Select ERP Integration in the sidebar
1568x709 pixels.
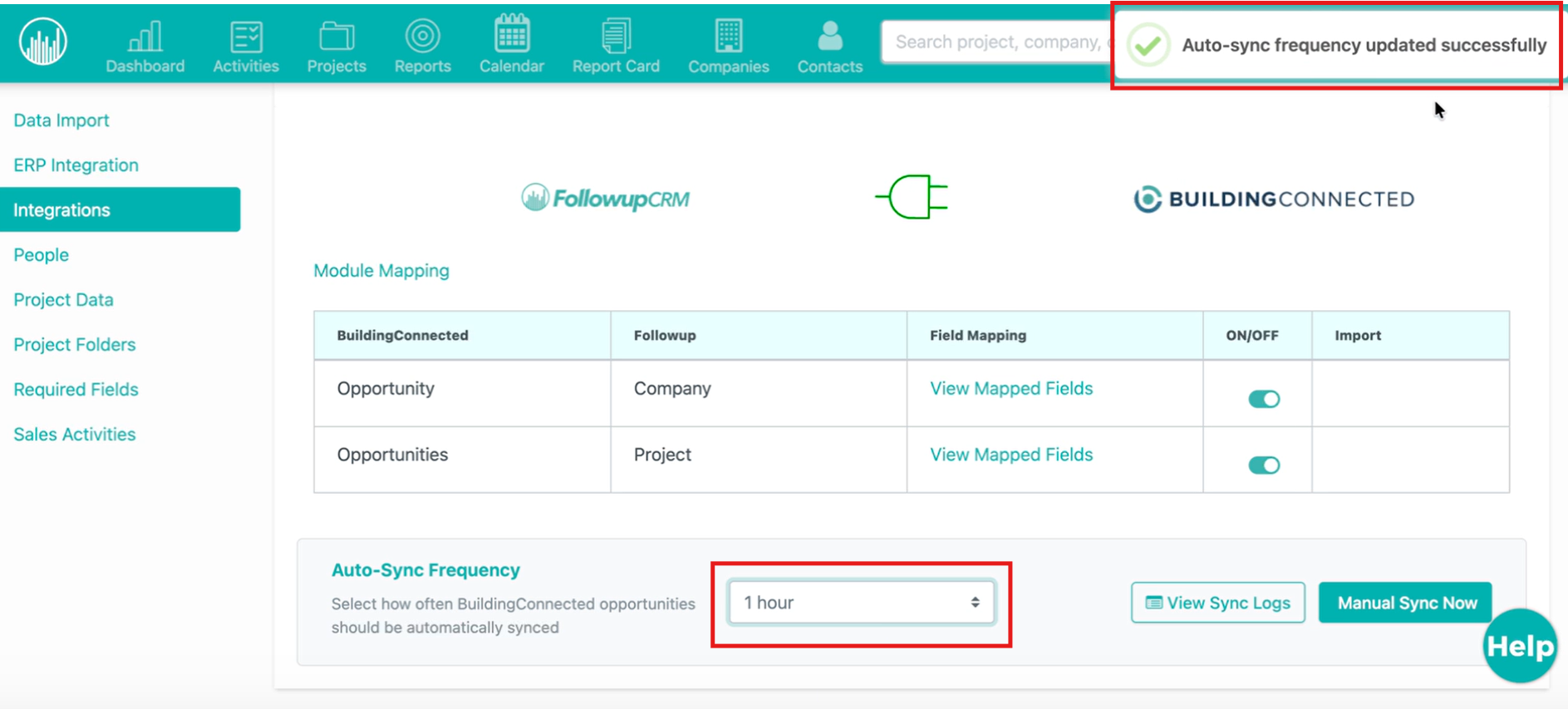[76, 165]
